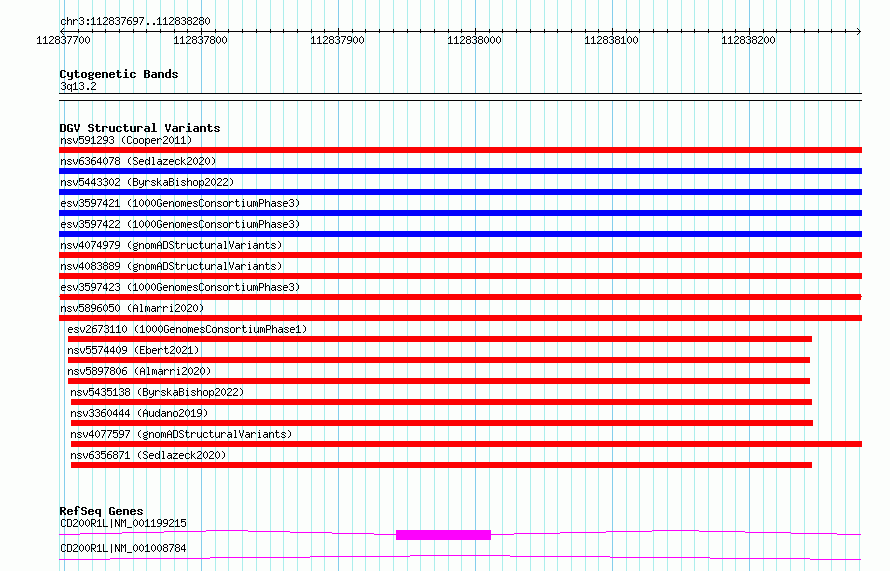
Task: Select the red bar under nsv5574409
Action: tap(439, 360)
